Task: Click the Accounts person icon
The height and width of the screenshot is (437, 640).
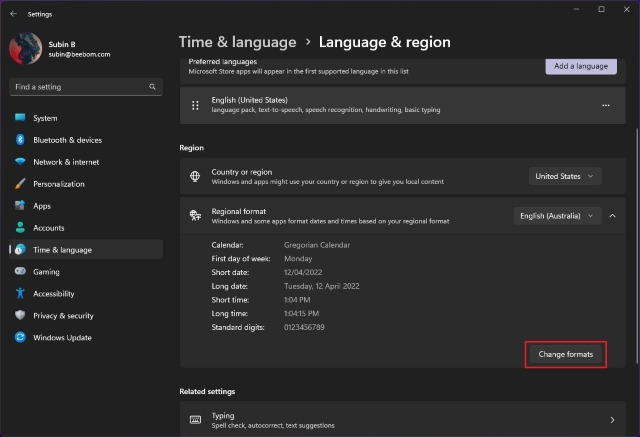Action: pos(20,228)
